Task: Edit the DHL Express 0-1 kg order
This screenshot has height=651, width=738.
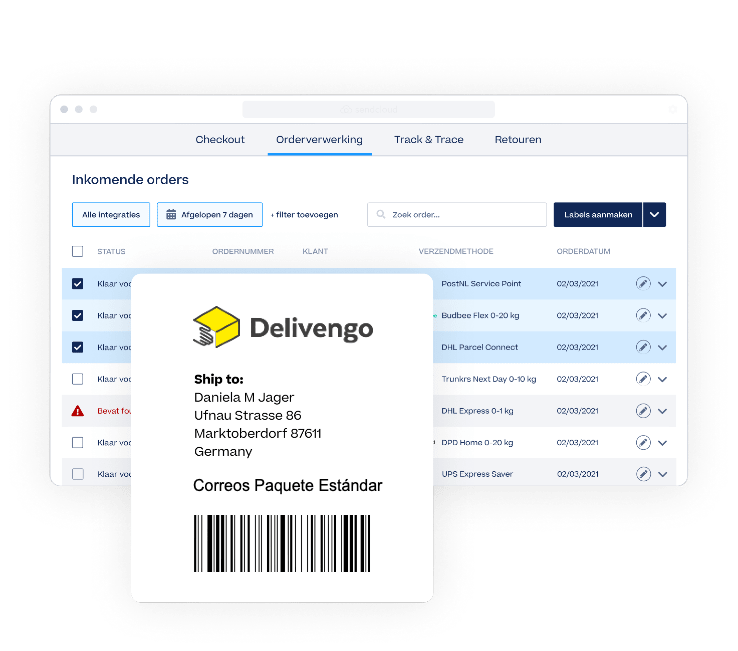Action: click(643, 411)
